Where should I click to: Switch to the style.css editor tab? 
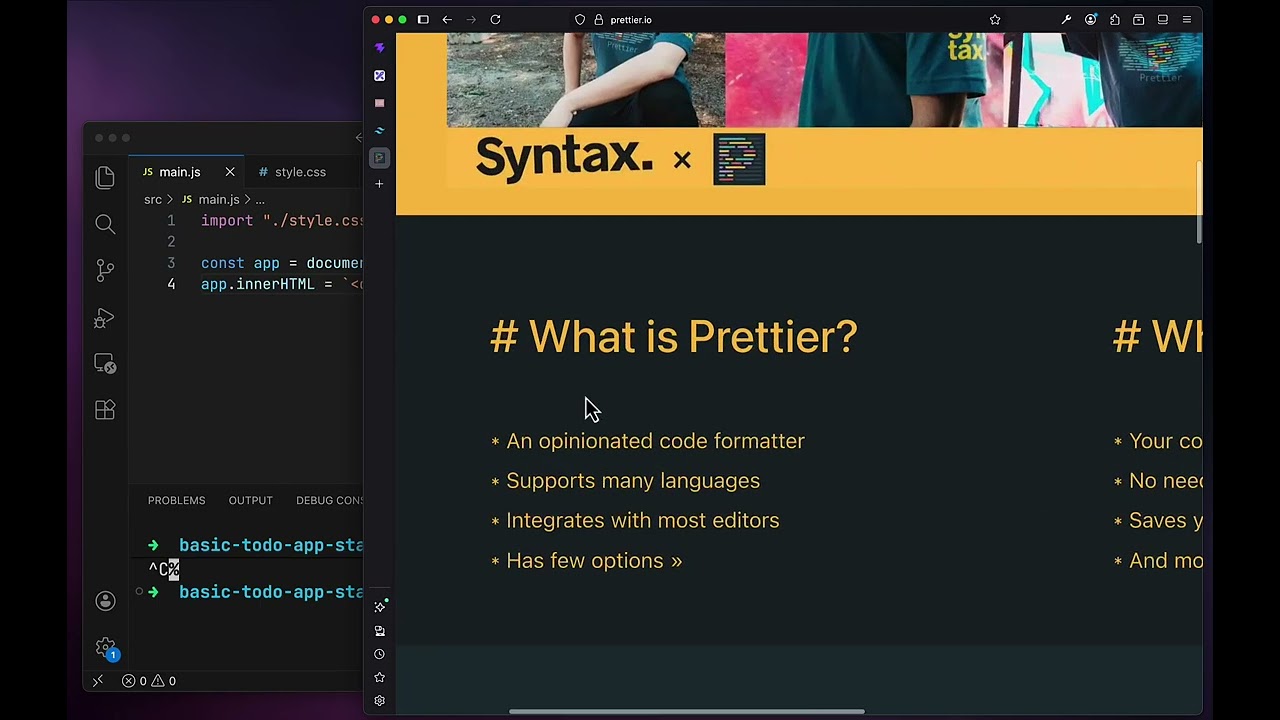click(300, 172)
